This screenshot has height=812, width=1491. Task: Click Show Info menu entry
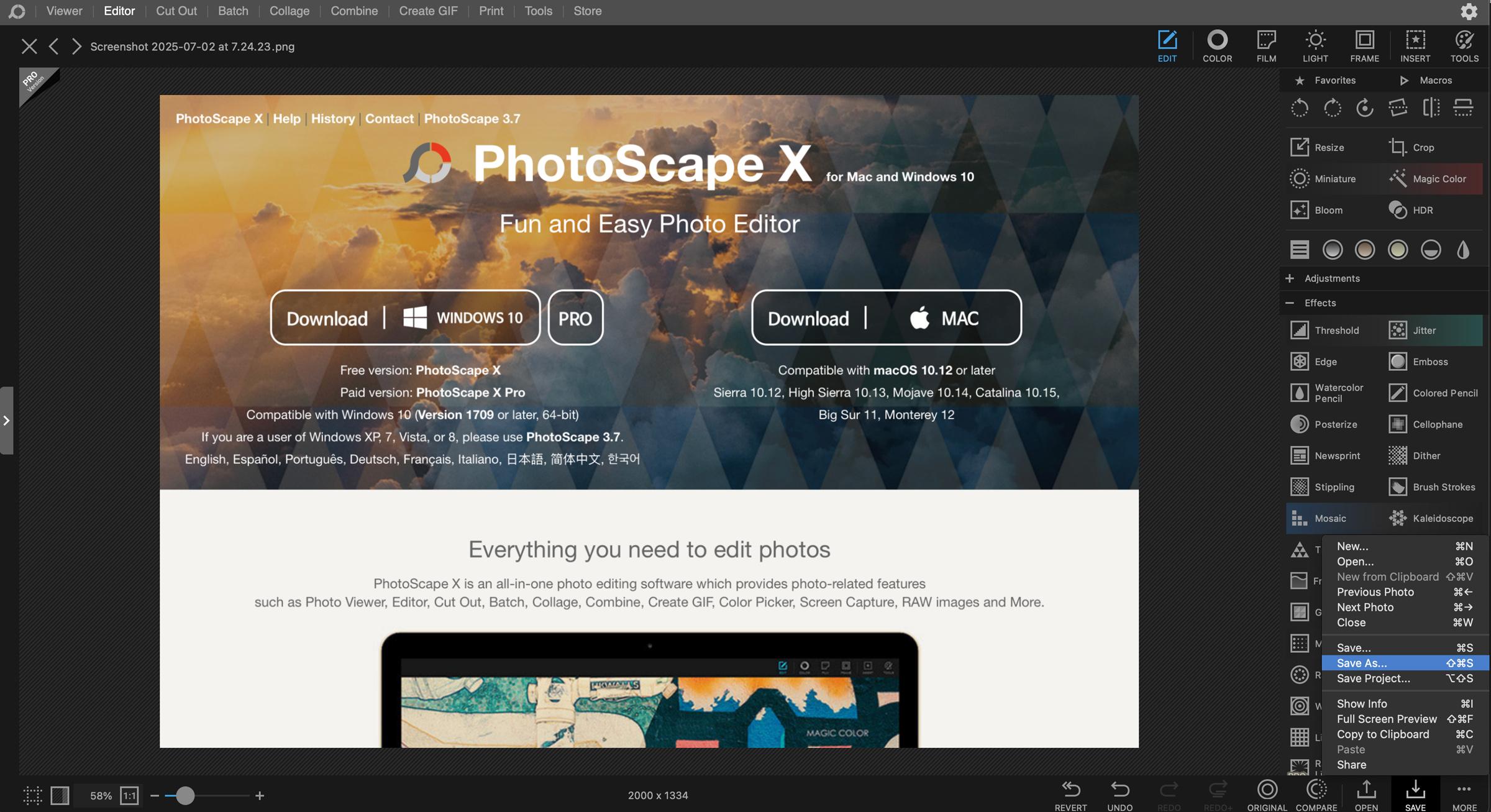click(x=1405, y=703)
